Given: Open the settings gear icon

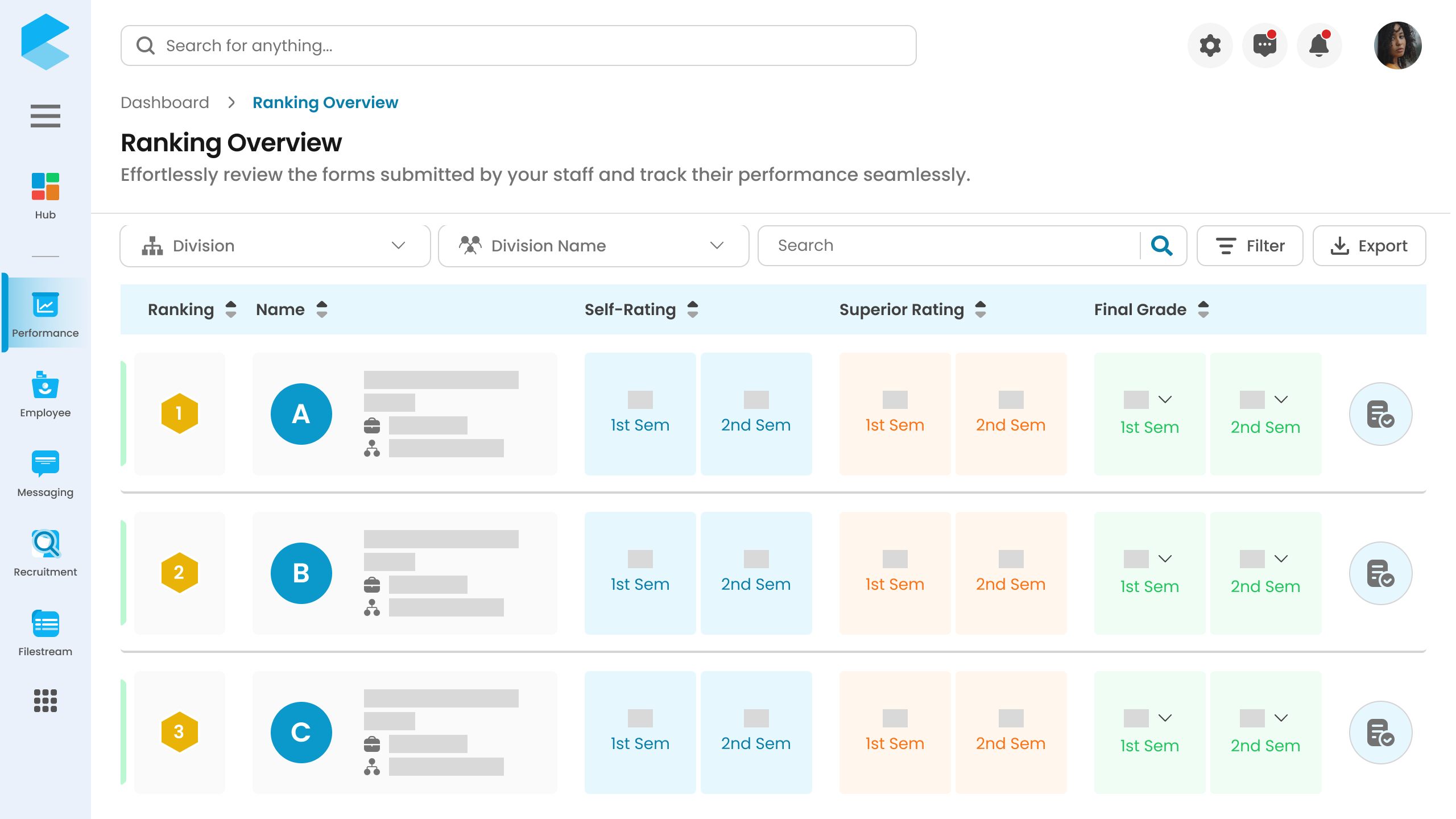Looking at the screenshot, I should pos(1210,45).
